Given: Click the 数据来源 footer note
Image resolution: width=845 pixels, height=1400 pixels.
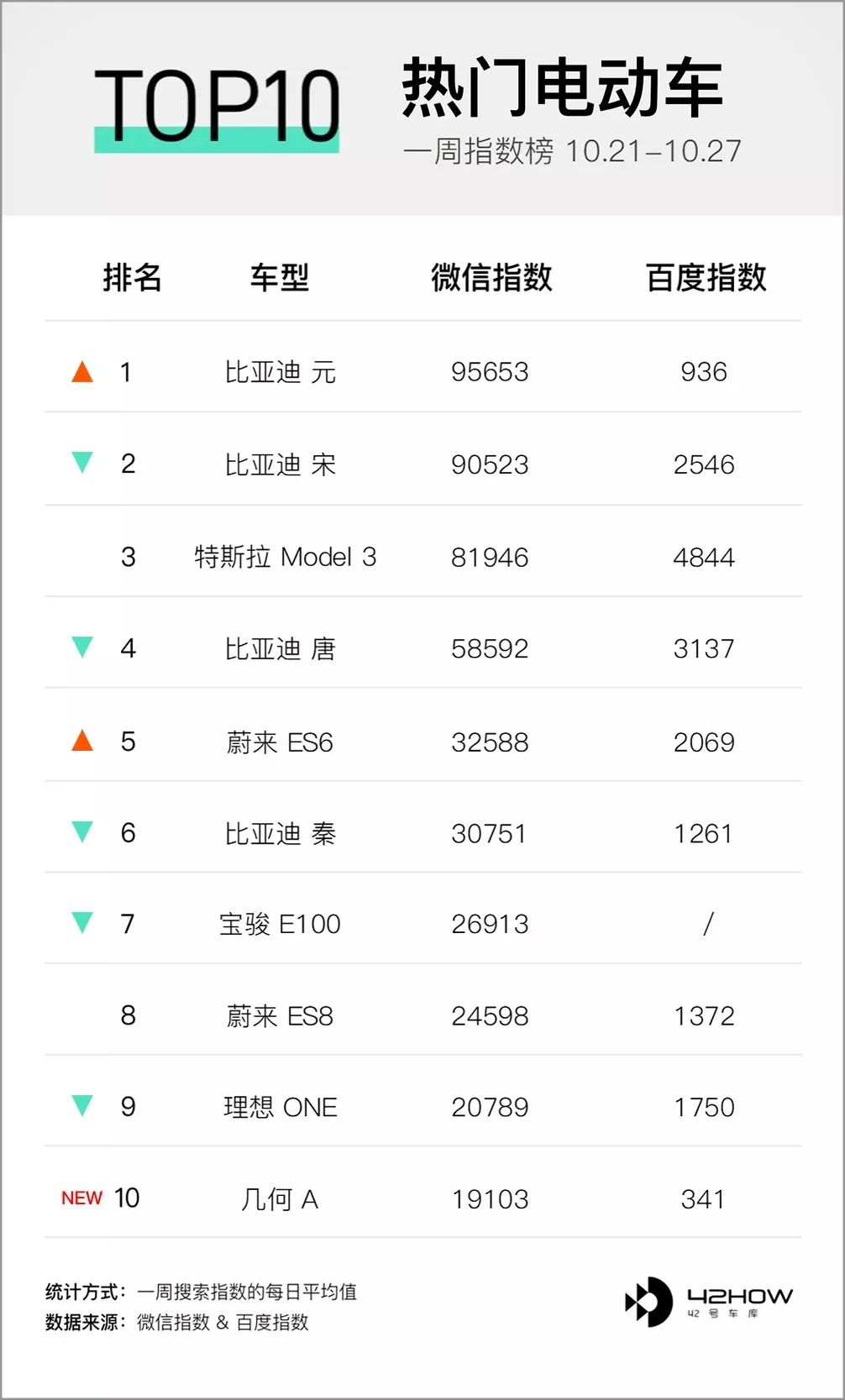Looking at the screenshot, I should point(177,1323).
